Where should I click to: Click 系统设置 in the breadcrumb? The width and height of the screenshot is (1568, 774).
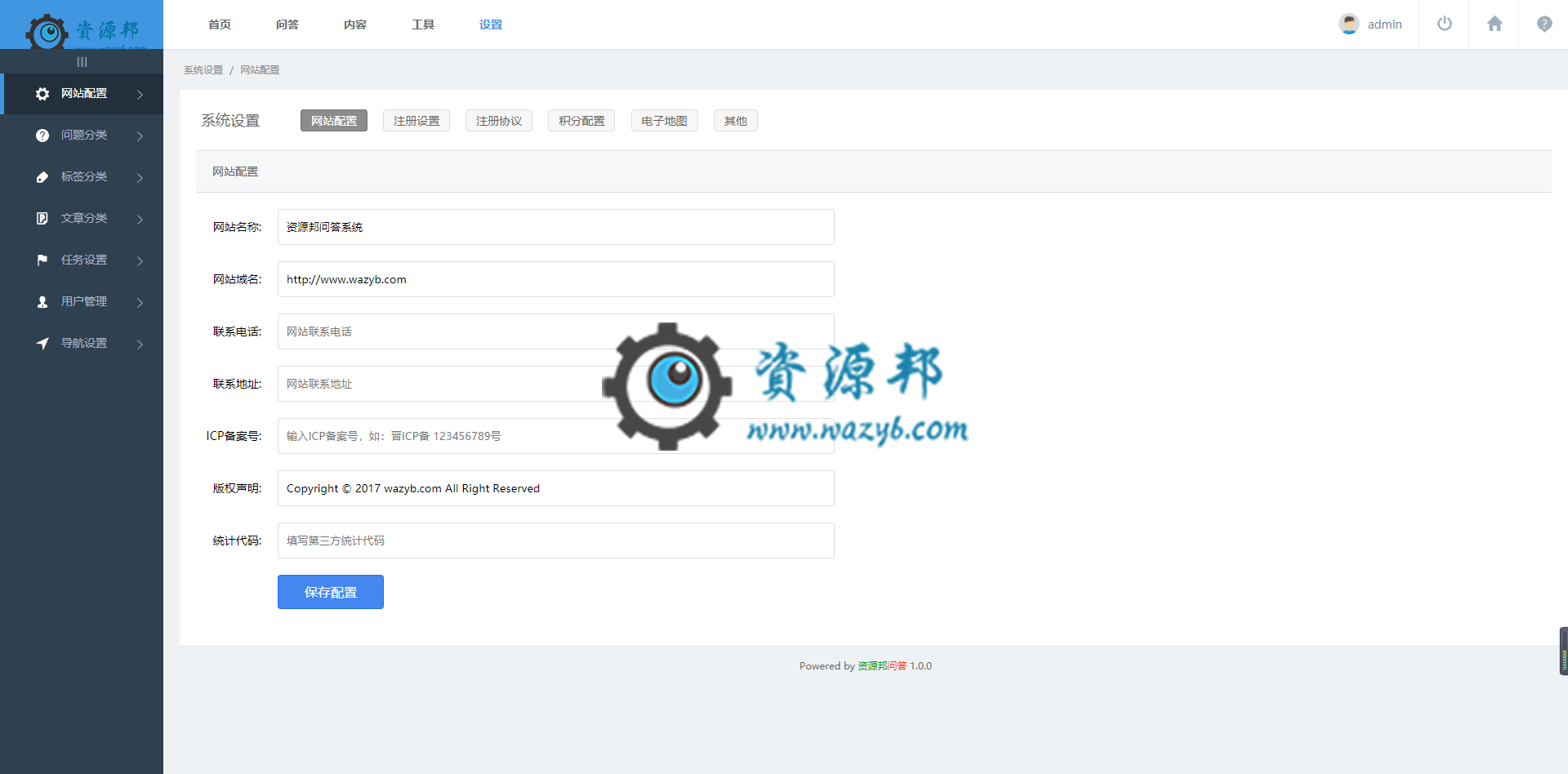coord(203,70)
